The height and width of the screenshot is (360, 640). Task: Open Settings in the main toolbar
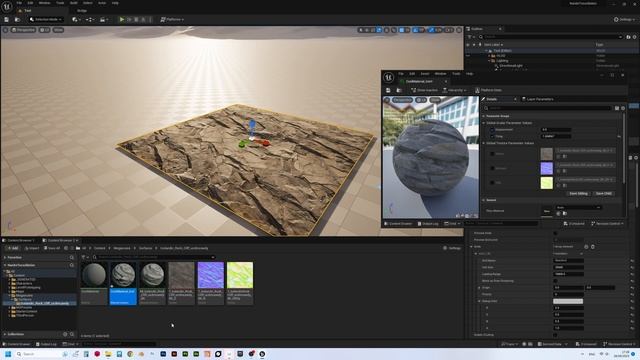pyautogui.click(x=624, y=19)
